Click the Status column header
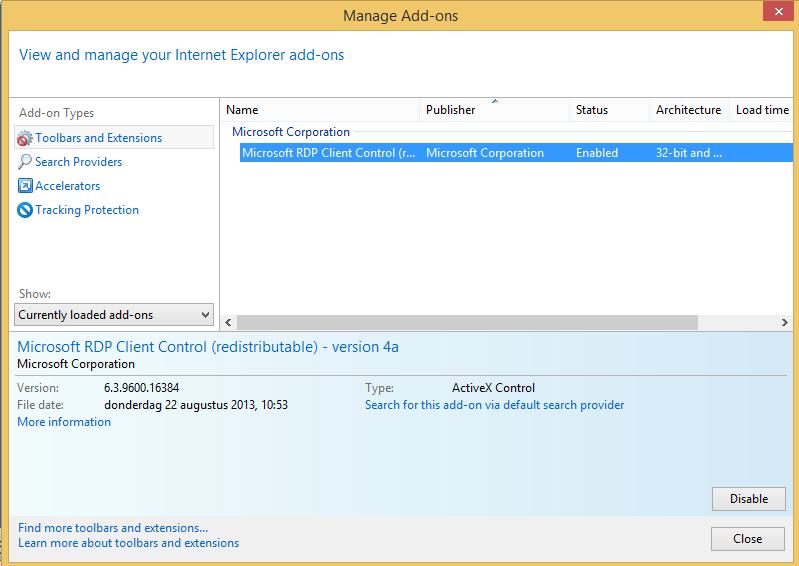Screen dimensions: 799x566 coord(609,110)
